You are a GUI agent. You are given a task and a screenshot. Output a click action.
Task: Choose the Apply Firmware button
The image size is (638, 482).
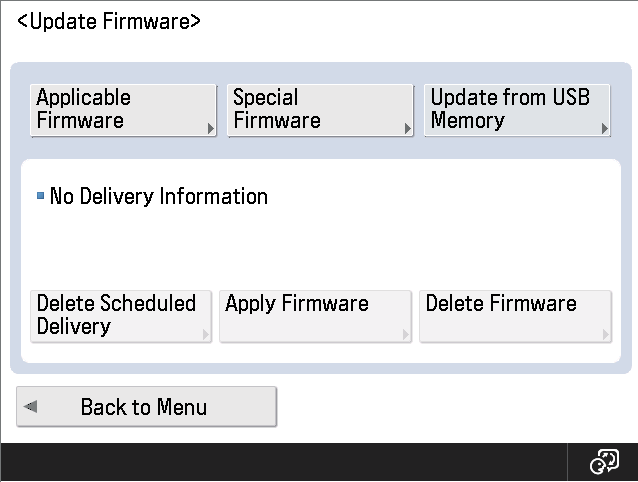tap(315, 316)
